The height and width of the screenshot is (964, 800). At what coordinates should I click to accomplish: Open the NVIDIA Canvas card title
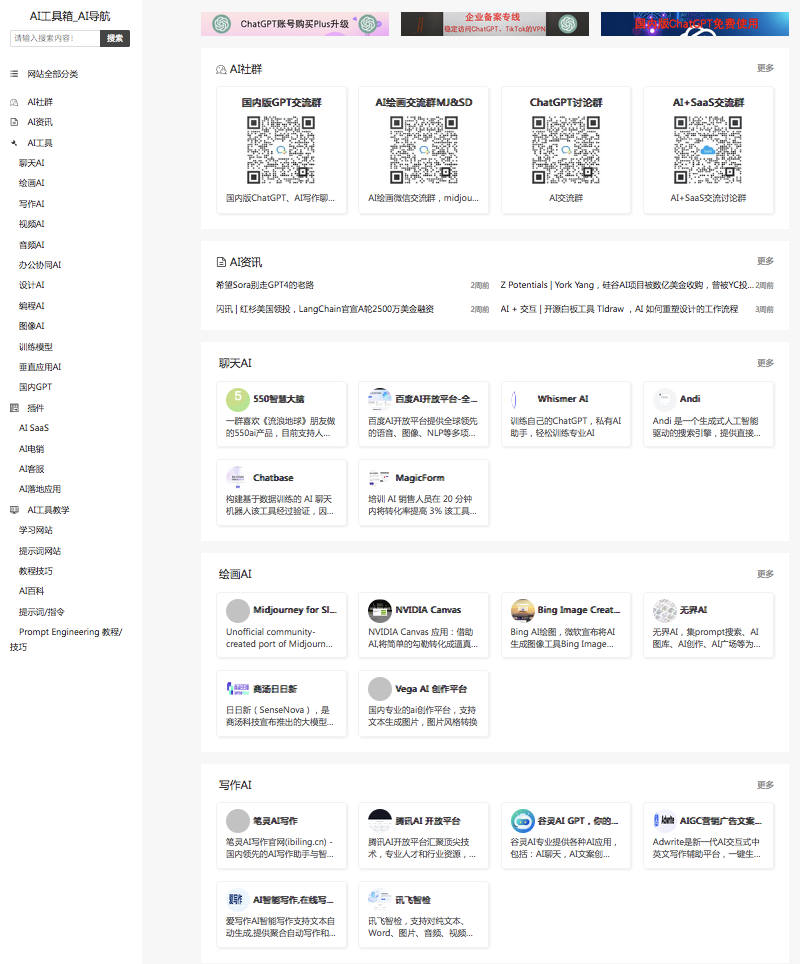coord(428,610)
